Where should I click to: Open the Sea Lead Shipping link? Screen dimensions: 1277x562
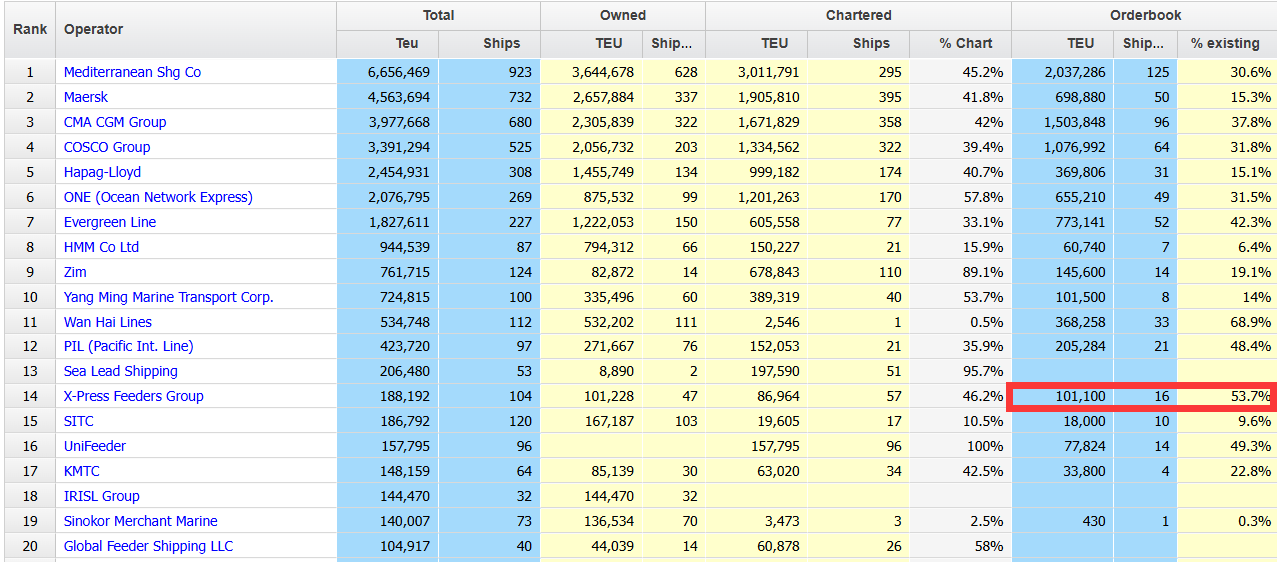point(121,371)
